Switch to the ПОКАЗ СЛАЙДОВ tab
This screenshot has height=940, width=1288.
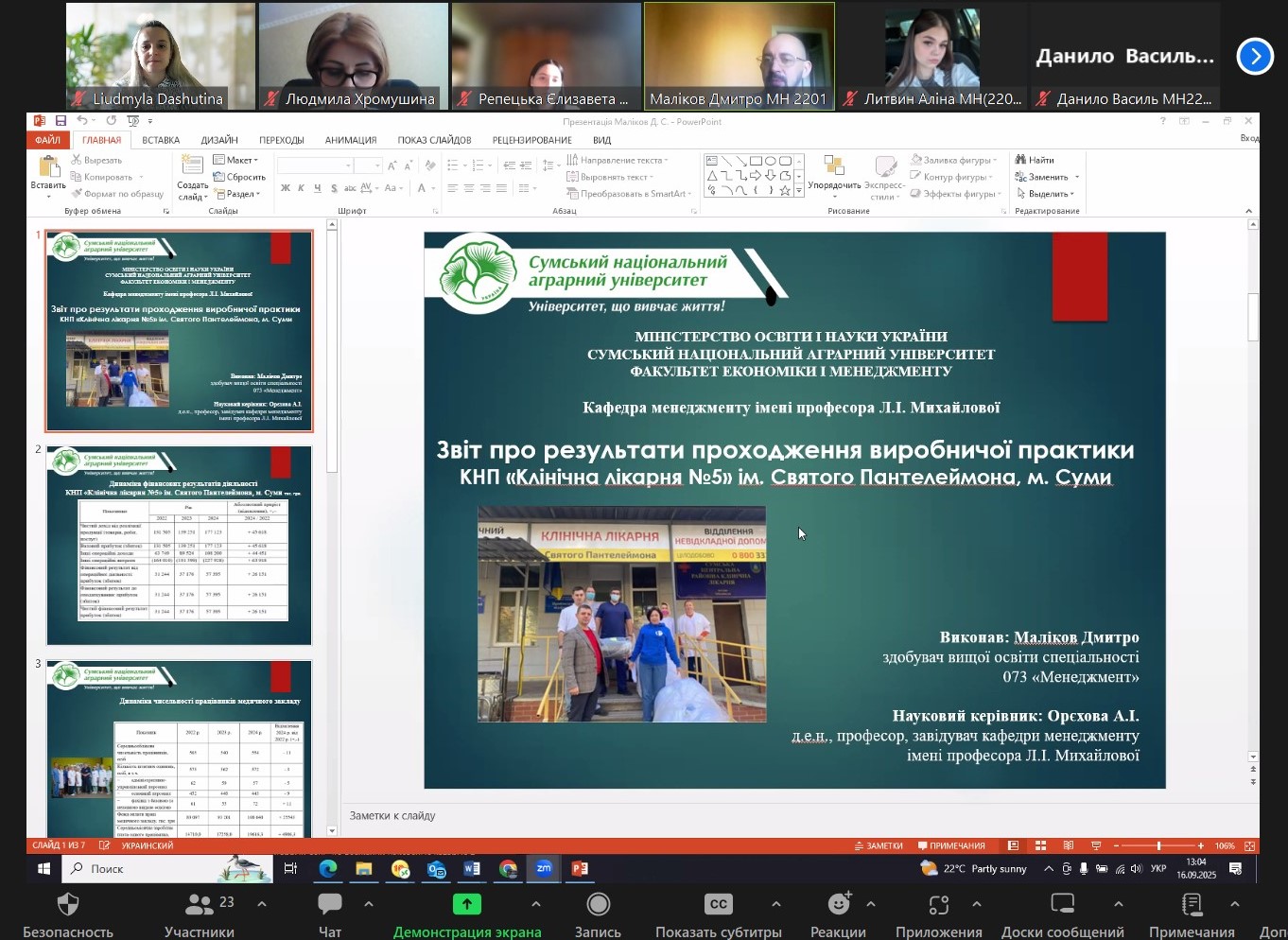click(434, 140)
